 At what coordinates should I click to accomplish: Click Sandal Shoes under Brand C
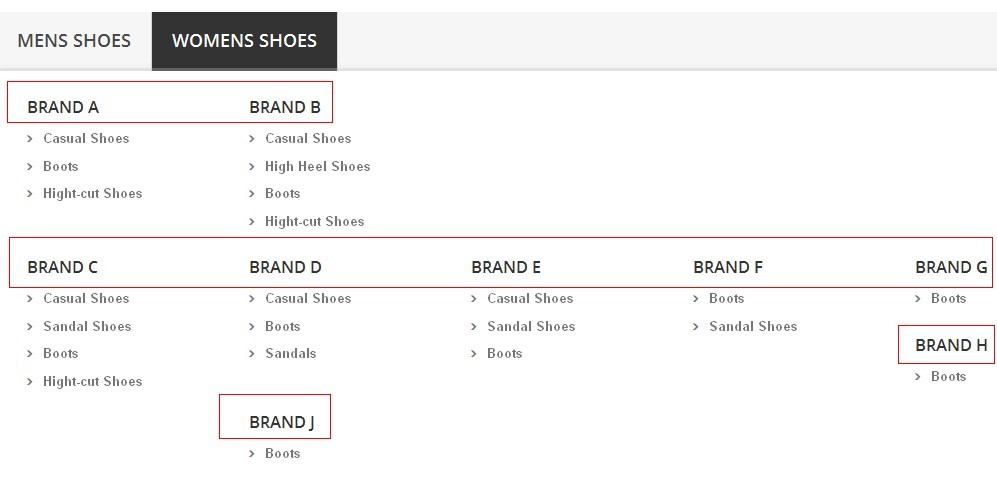tap(87, 326)
